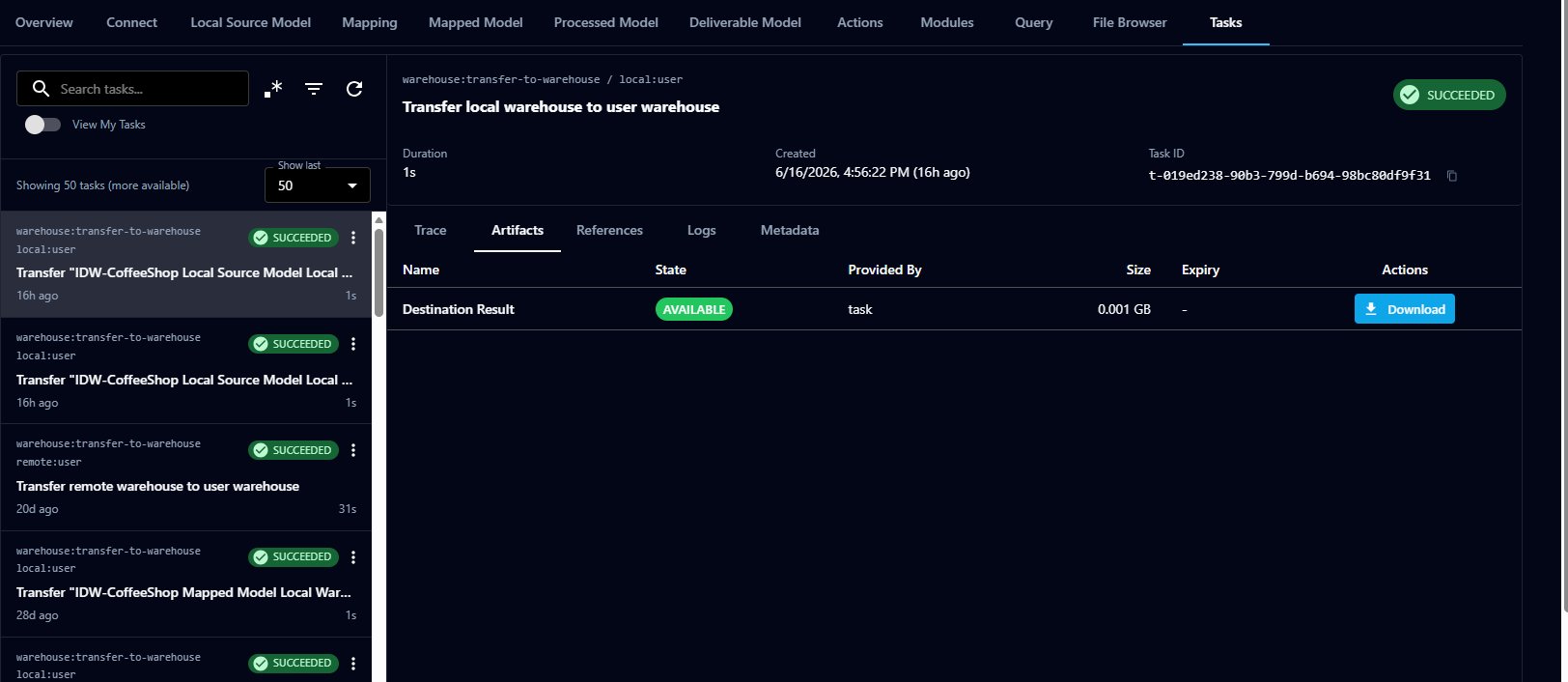Open the Local Source Model tab

click(x=250, y=22)
